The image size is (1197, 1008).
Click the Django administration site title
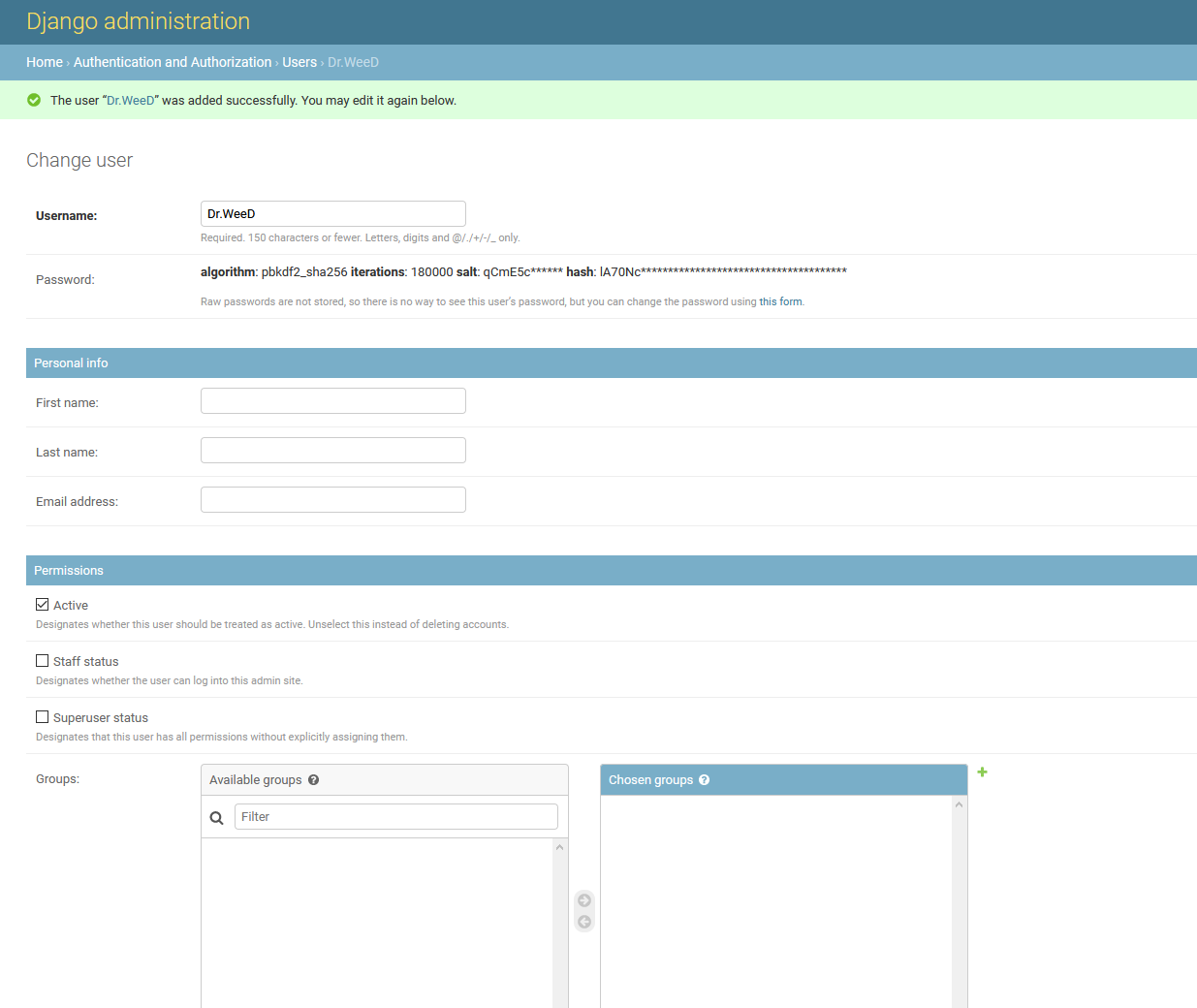point(139,21)
